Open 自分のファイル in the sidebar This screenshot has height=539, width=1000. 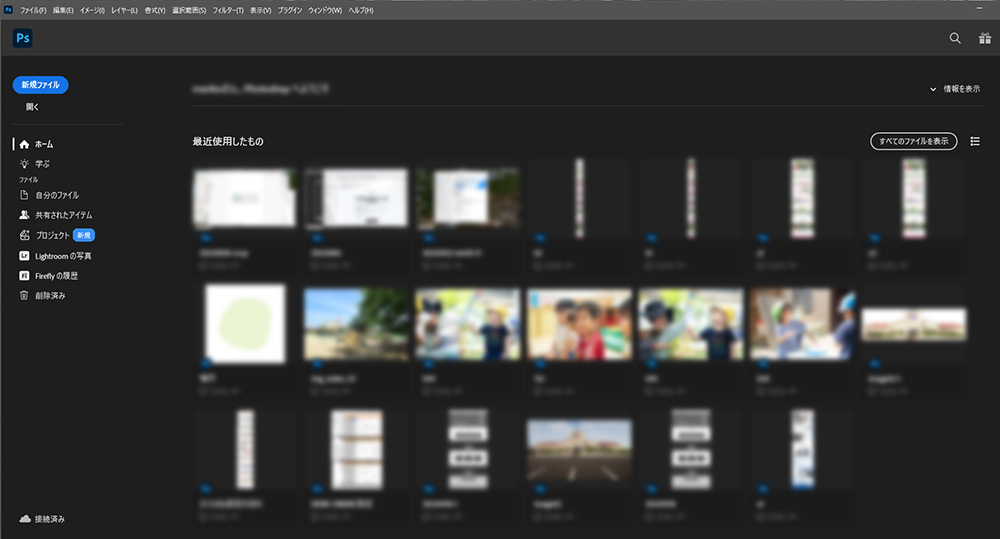click(x=56, y=195)
